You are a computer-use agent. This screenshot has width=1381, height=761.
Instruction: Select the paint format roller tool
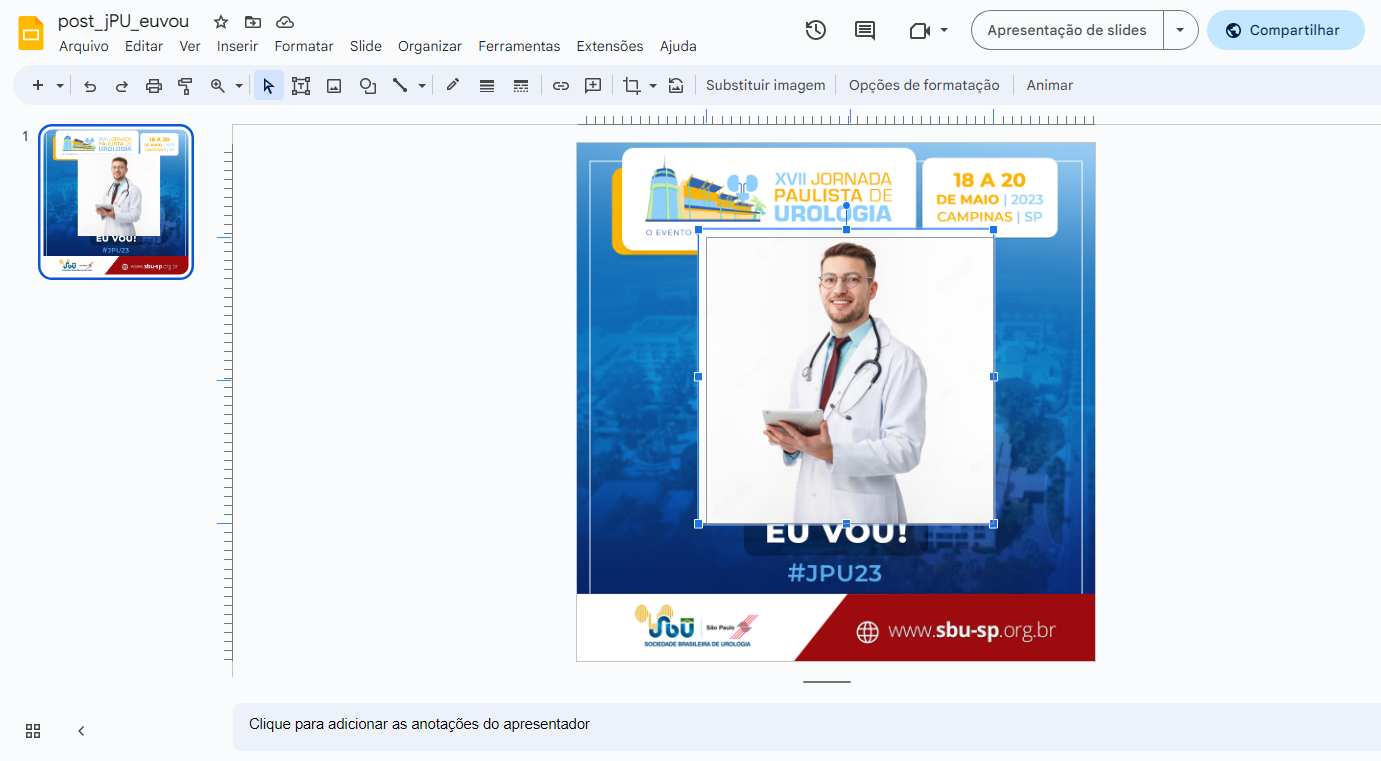tap(185, 86)
